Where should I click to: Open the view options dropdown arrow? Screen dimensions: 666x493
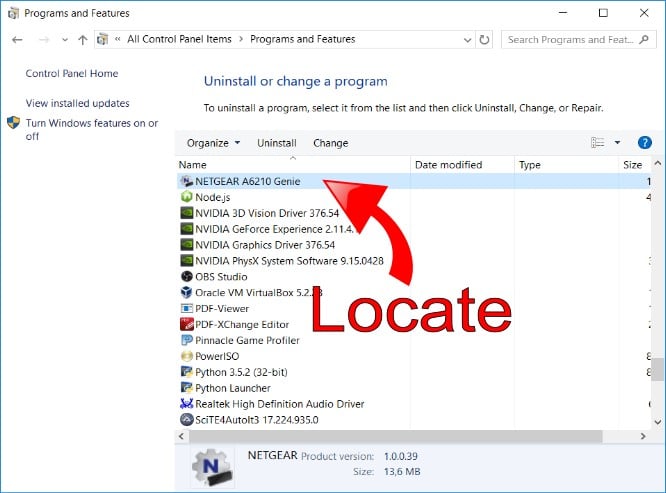coord(617,143)
